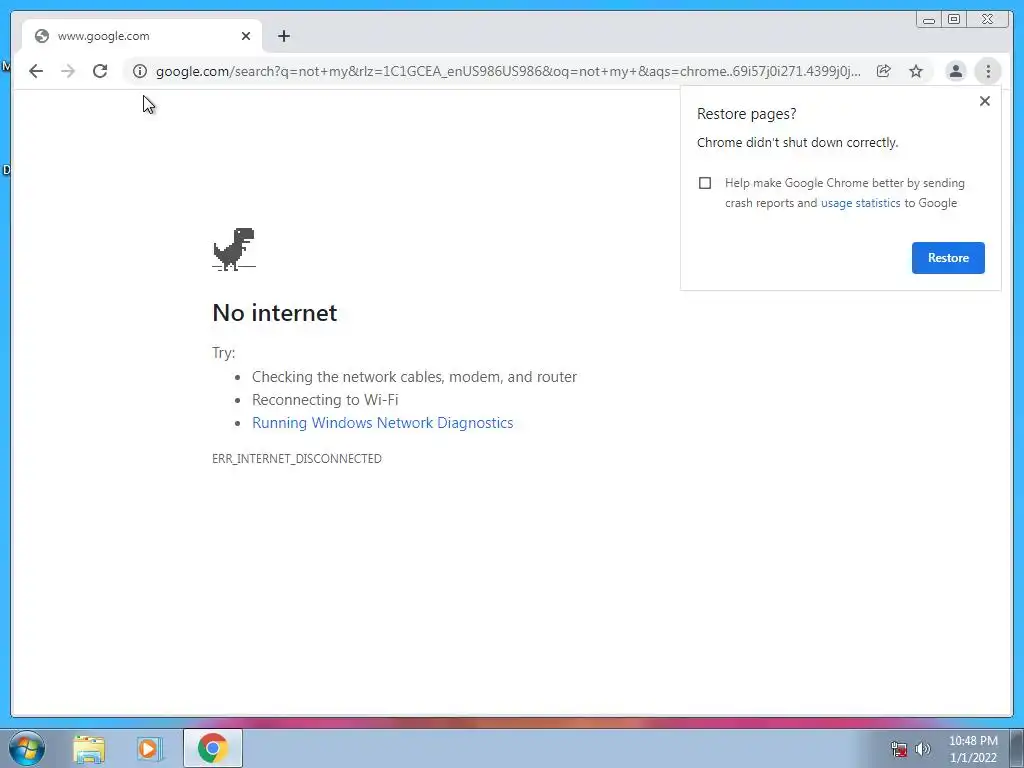
Task: Enable sending crash reports checkbox
Action: [705, 183]
